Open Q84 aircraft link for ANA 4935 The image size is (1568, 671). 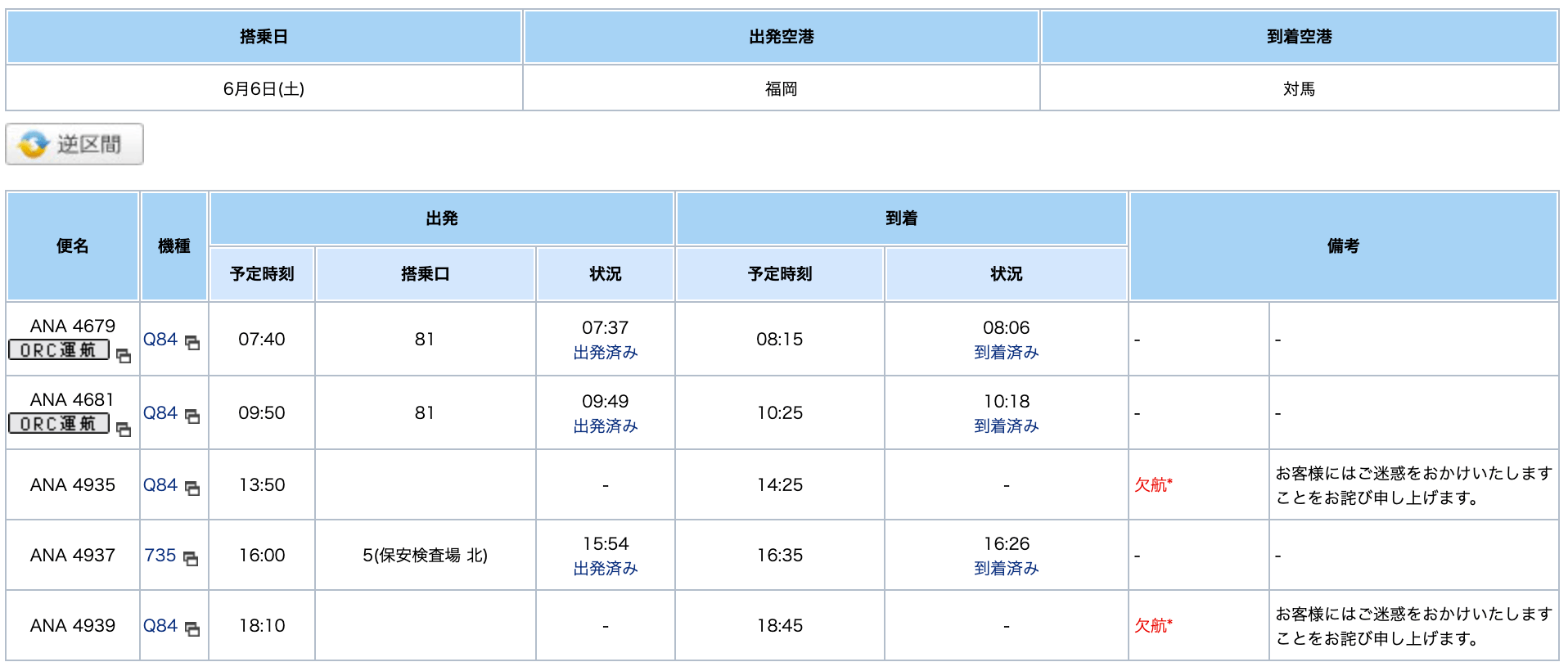(160, 485)
